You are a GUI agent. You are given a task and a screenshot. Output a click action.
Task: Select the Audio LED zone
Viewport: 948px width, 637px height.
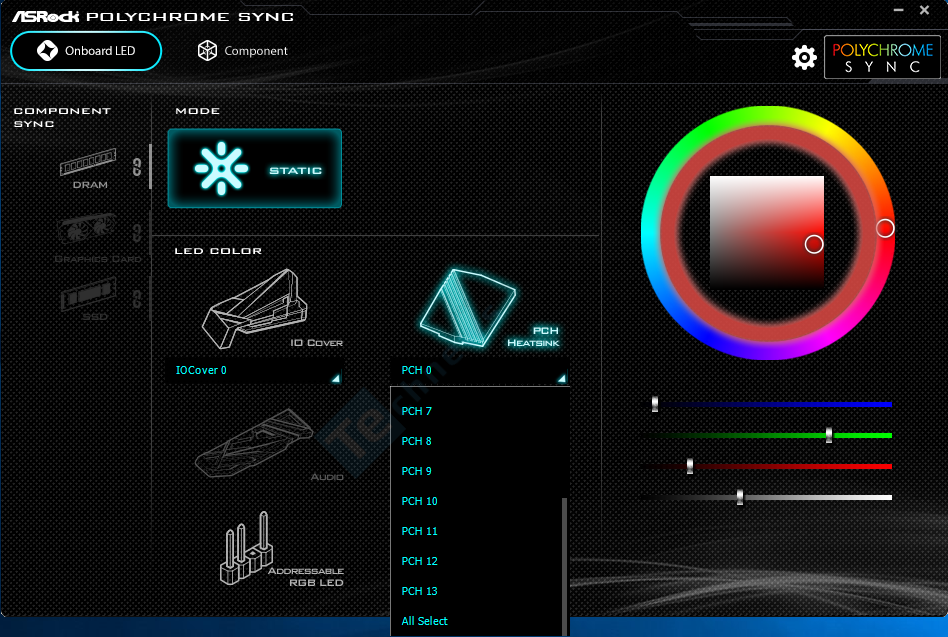[269, 445]
